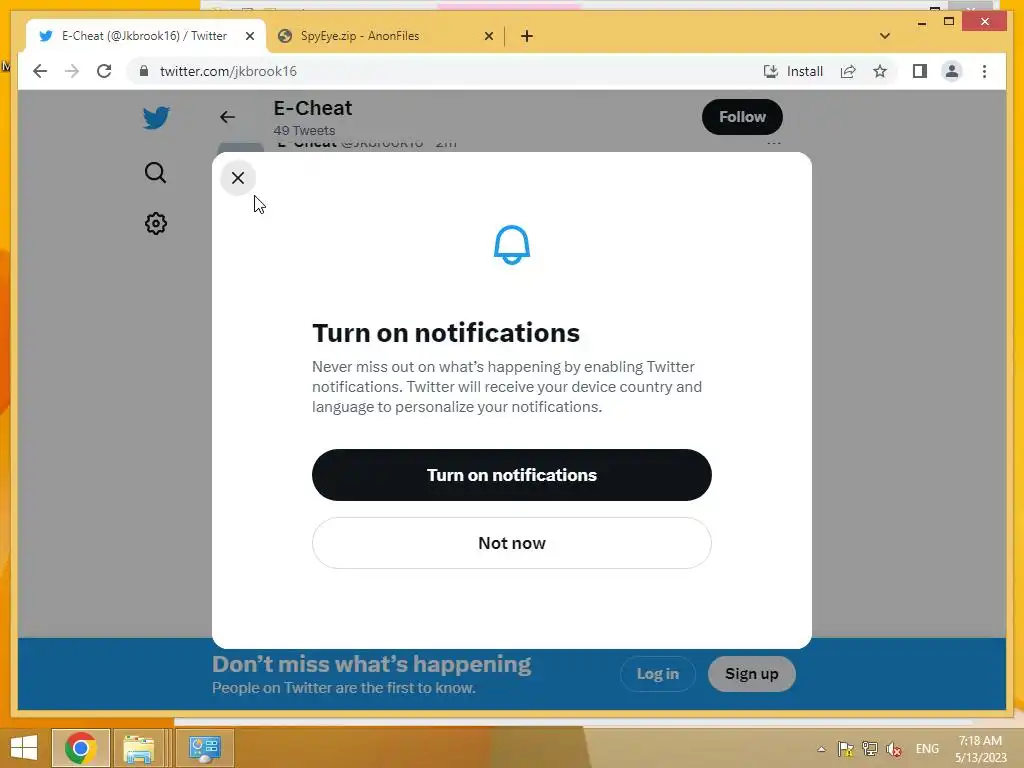This screenshot has height=768, width=1024.
Task: Open the search magnifier icon in sidebar
Action: coord(155,172)
